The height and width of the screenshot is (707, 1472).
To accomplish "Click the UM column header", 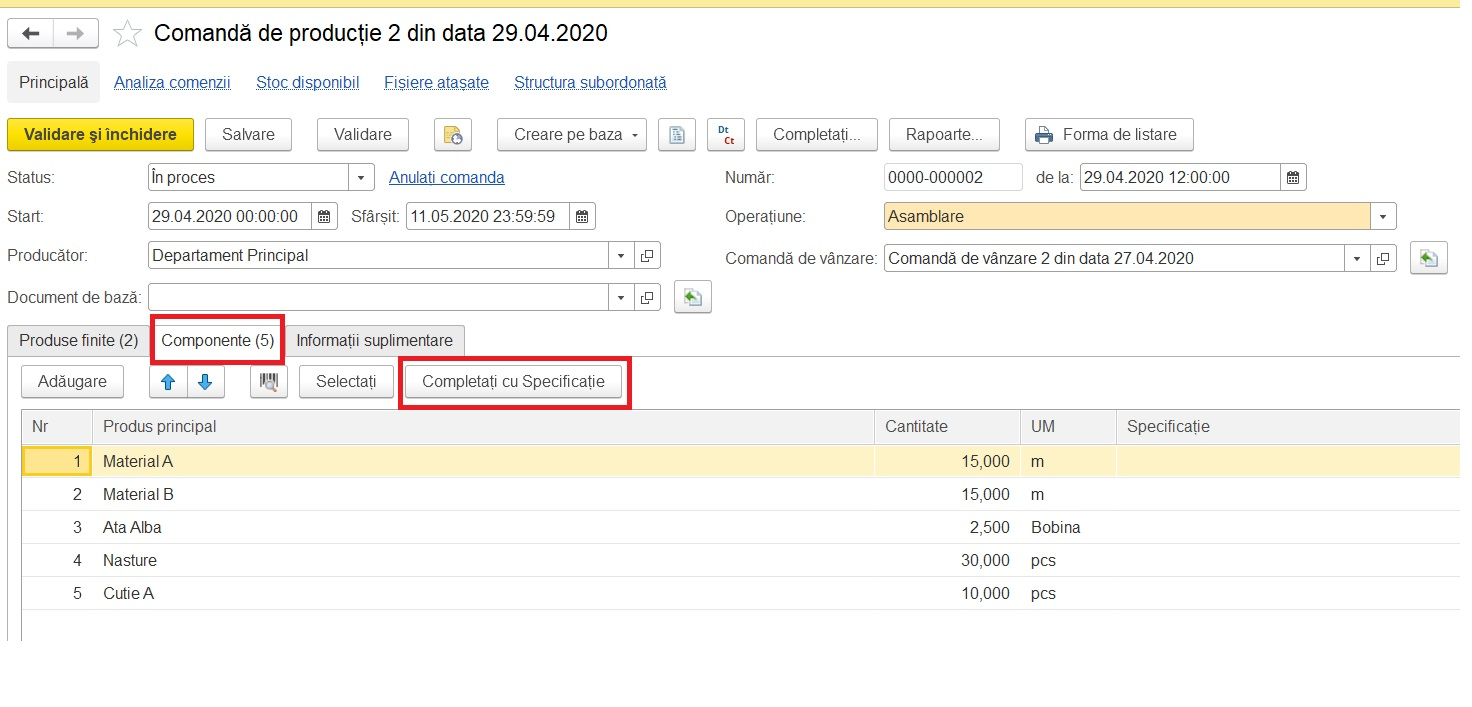I will point(1068,427).
